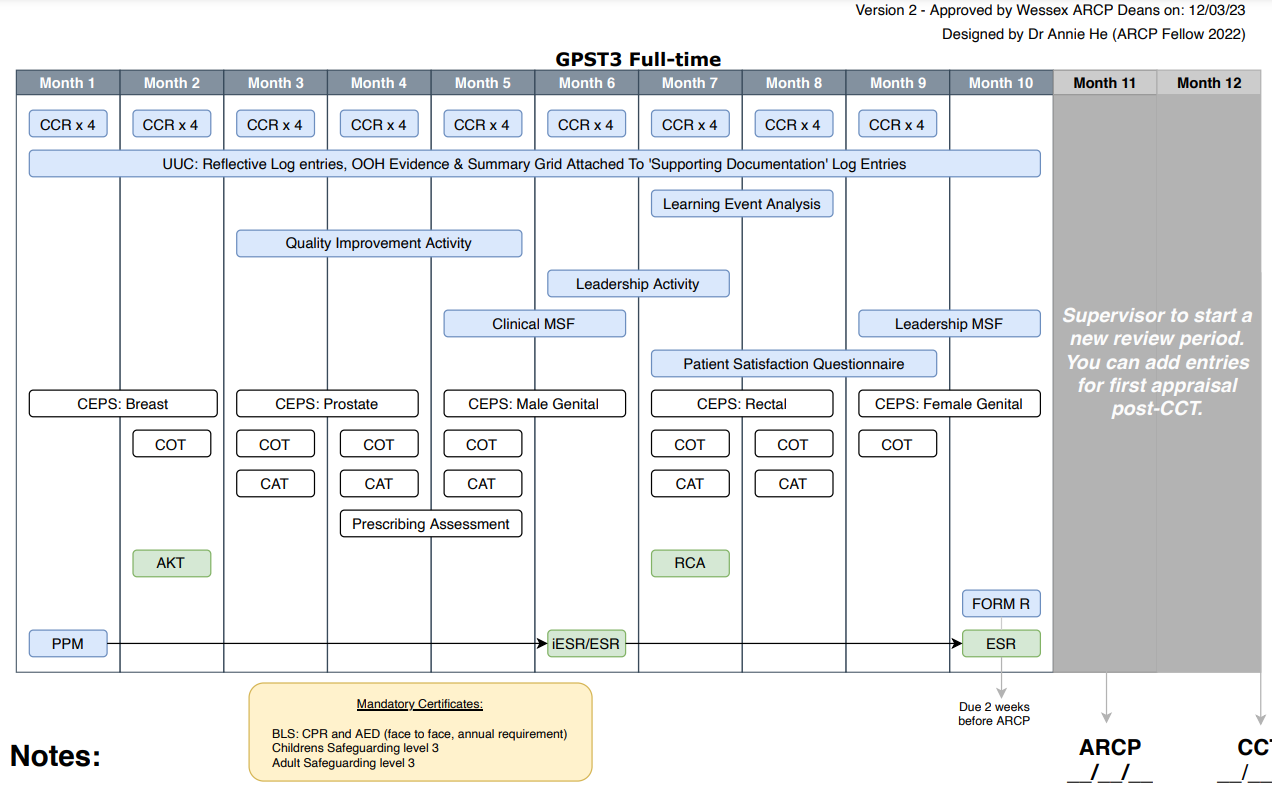1272x788 pixels.
Task: Select the green RCA exam box
Action: [689, 563]
